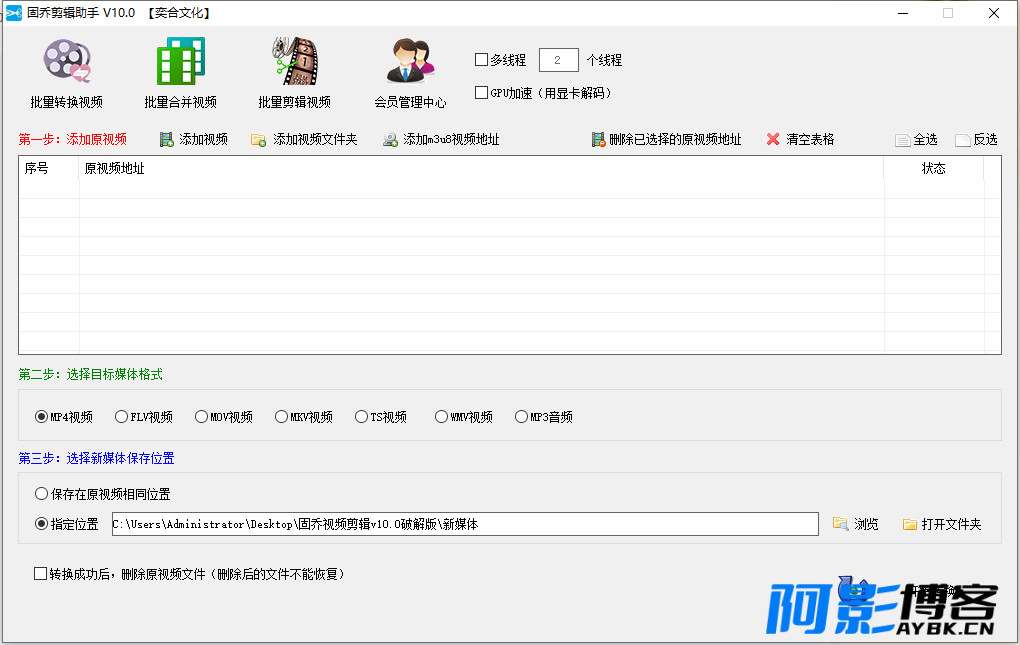Open the 批量剪辑视频 batch clip tool
Screen dimensions: 1020x645
(x=295, y=73)
